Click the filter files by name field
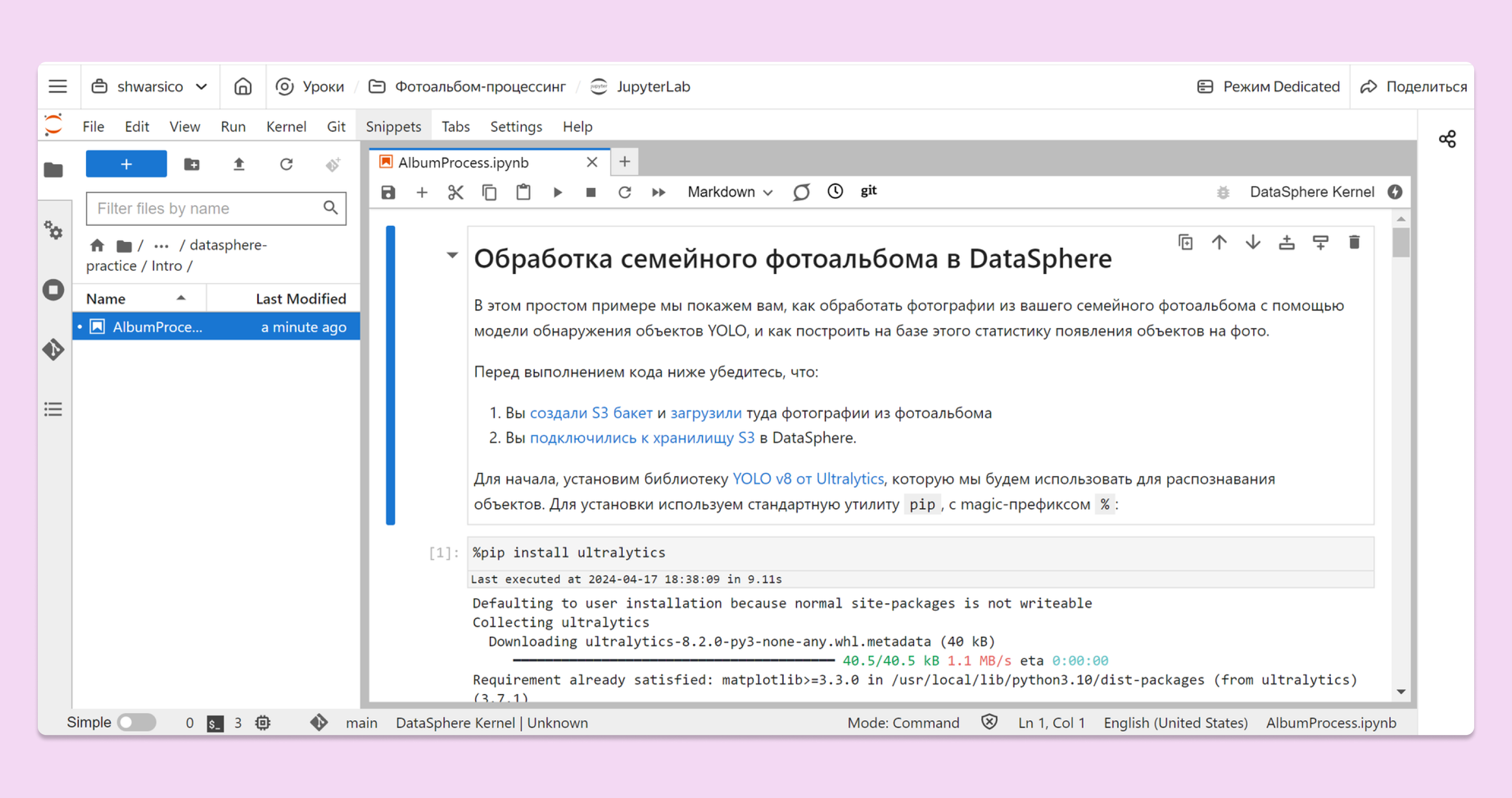1512x798 pixels. coord(215,208)
